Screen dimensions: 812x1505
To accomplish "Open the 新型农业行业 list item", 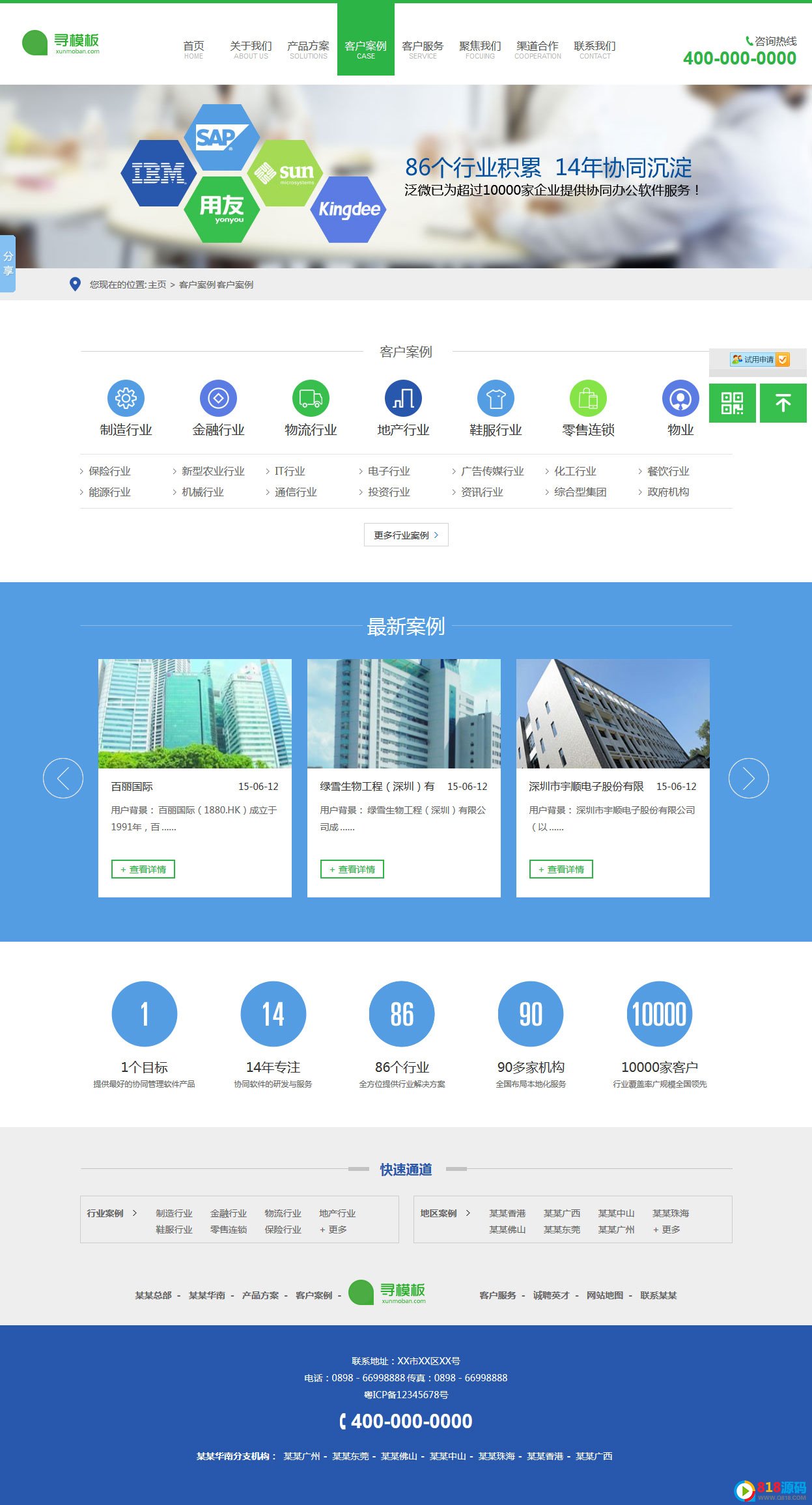I will tap(213, 471).
